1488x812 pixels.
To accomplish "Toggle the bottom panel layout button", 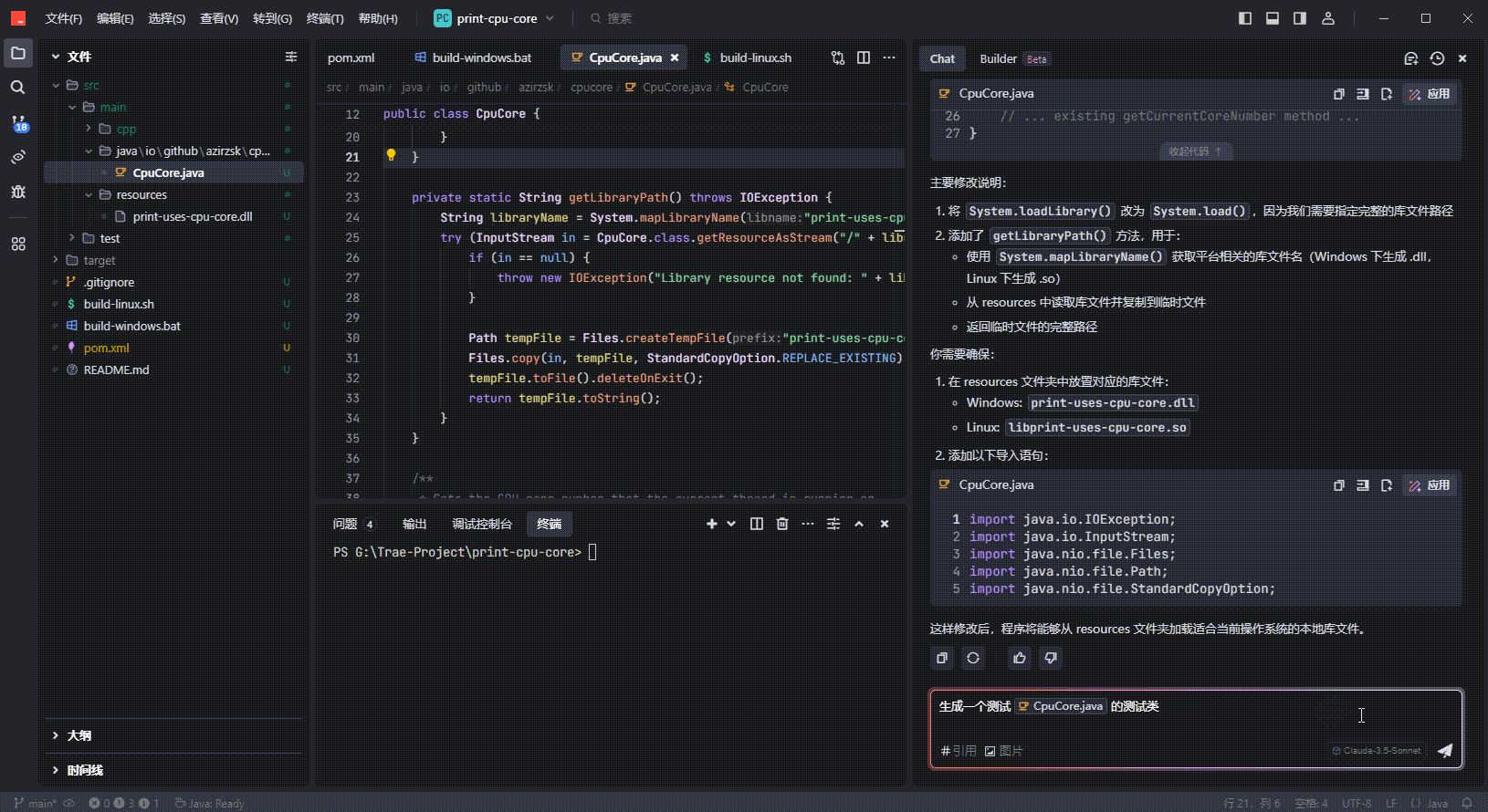I will (1273, 18).
